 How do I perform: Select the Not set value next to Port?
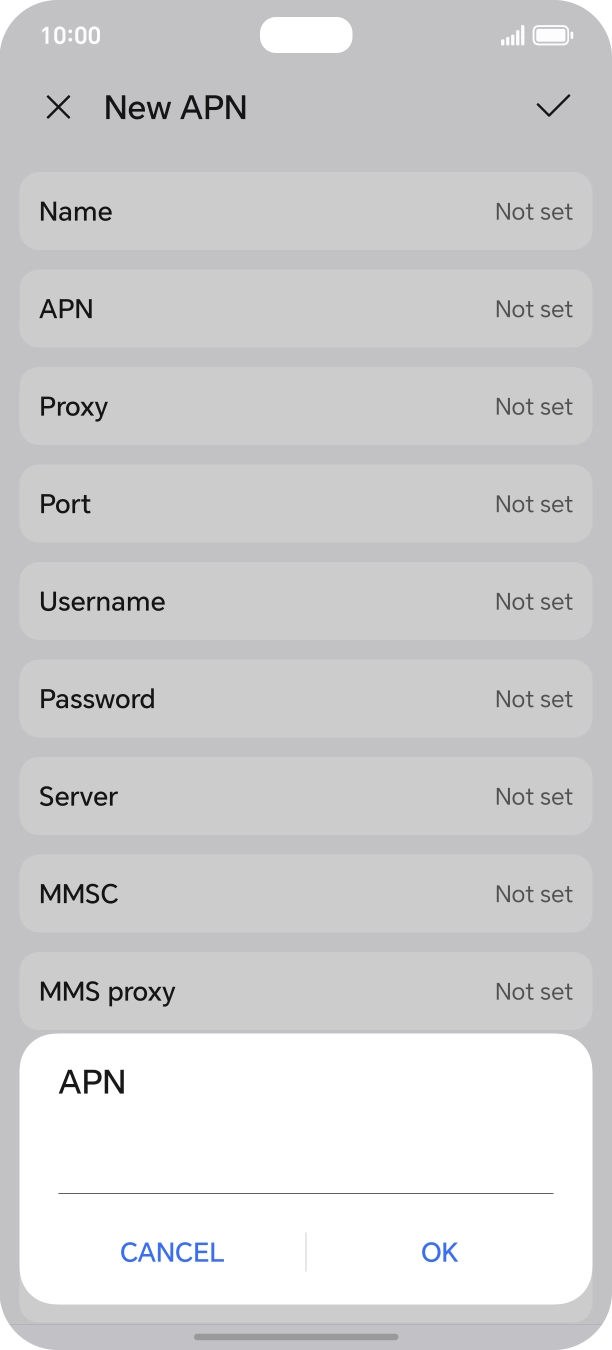tap(534, 503)
